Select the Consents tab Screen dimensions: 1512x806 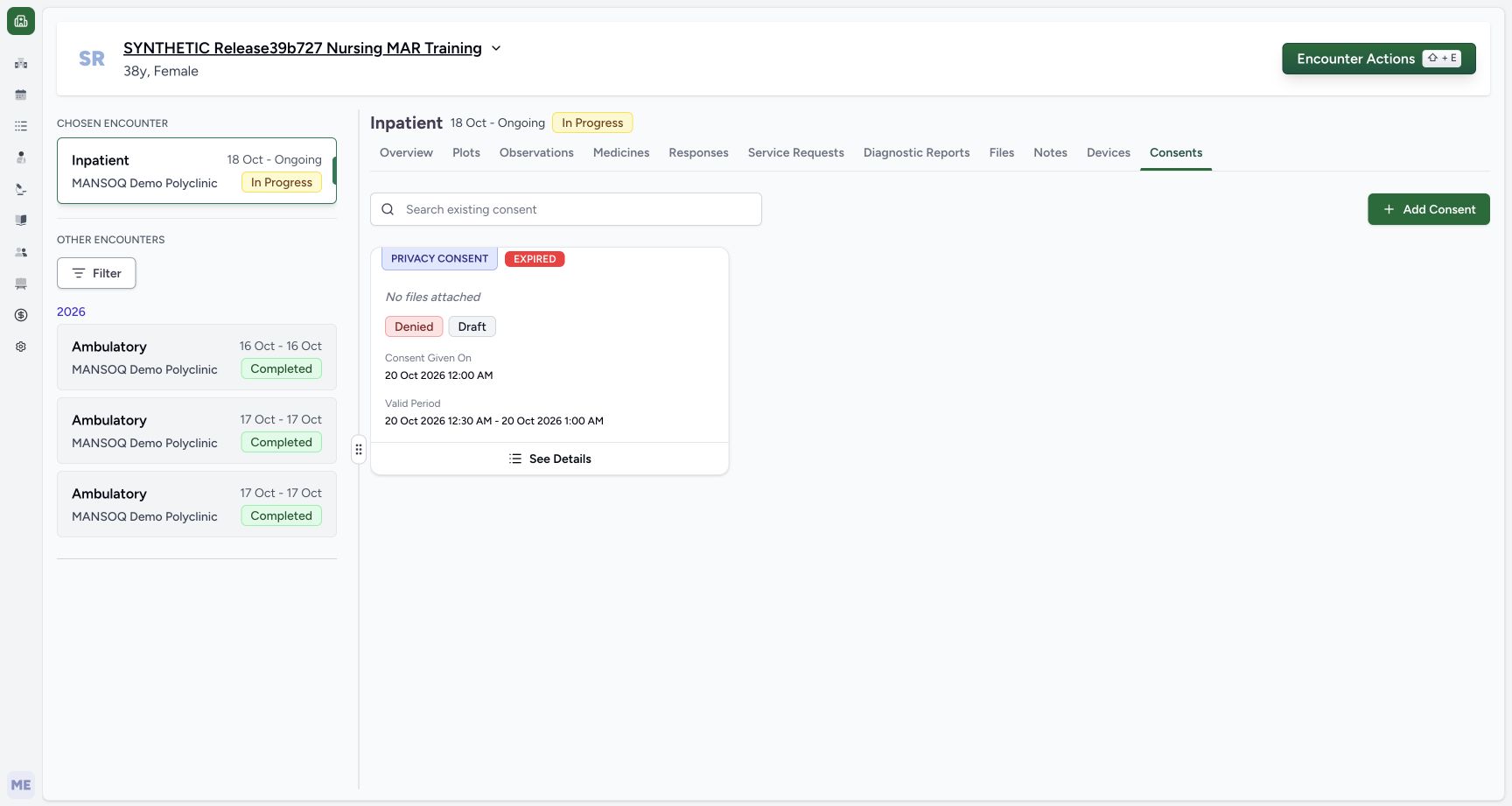point(1176,152)
